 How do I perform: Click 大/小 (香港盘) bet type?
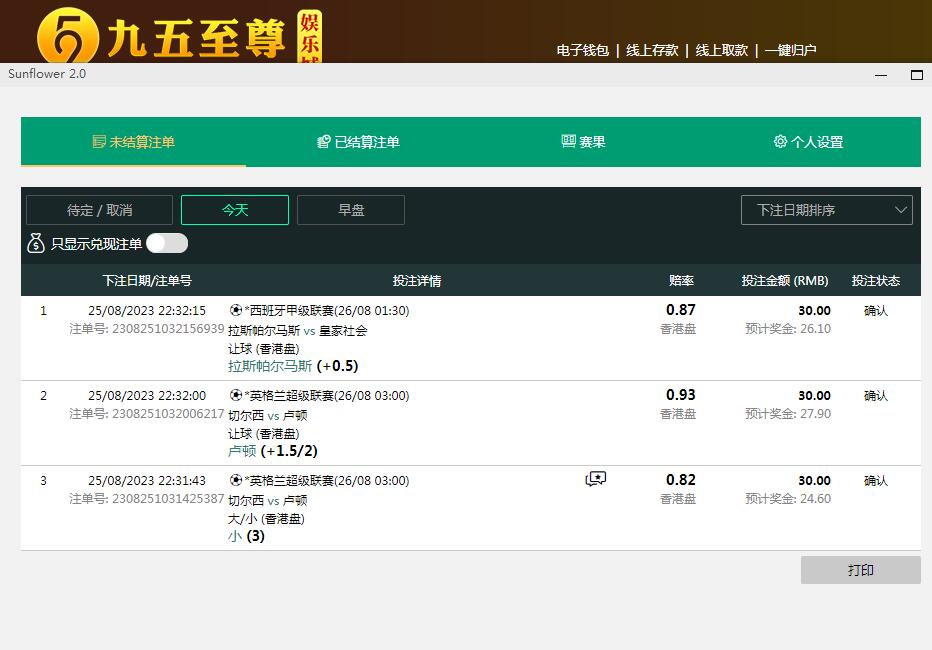(266, 519)
